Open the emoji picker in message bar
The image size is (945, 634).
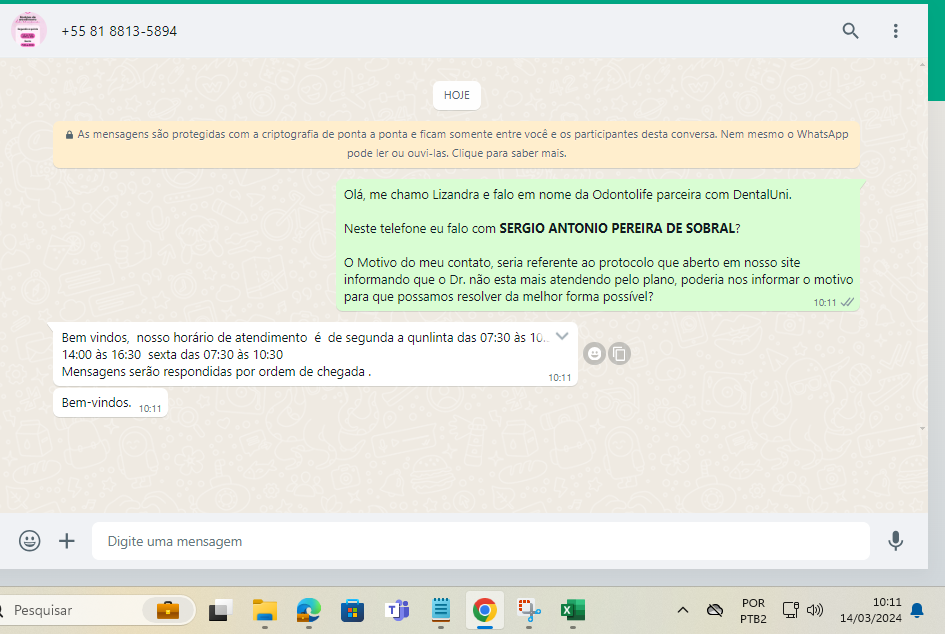(30, 541)
